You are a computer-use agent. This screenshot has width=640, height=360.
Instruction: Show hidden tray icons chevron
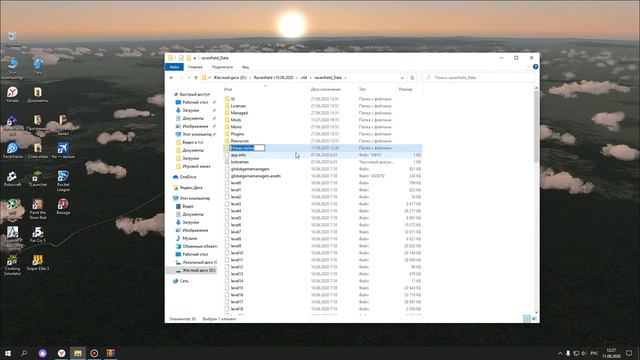tap(560, 353)
